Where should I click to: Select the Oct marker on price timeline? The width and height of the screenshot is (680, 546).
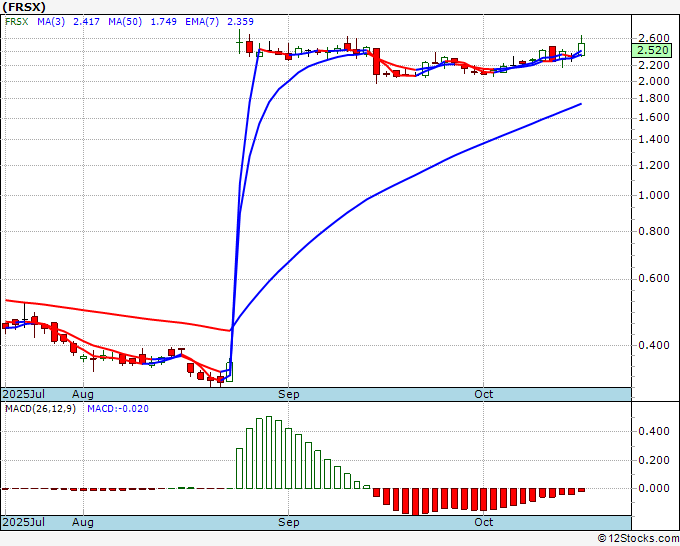[x=484, y=394]
